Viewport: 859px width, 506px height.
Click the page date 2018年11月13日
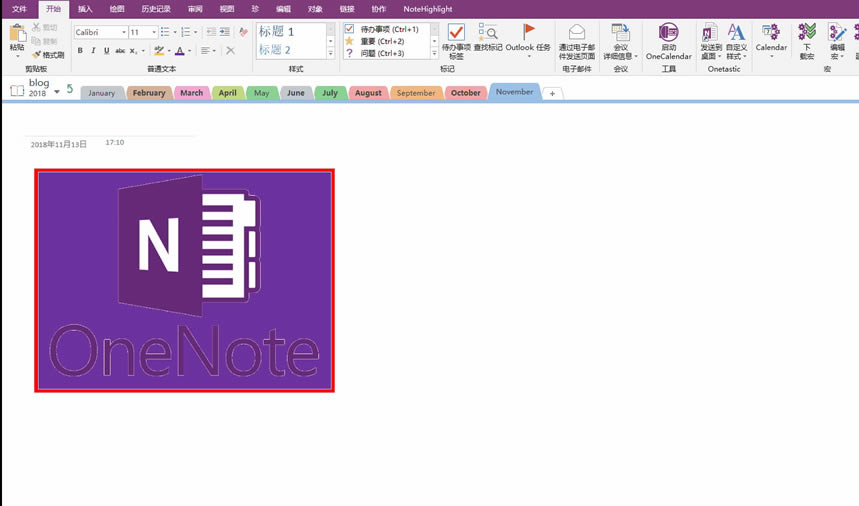[59, 145]
